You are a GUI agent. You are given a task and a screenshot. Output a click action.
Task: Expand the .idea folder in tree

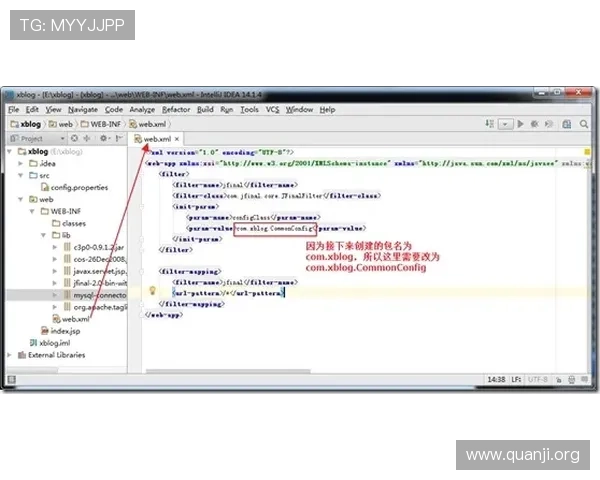coord(22,162)
